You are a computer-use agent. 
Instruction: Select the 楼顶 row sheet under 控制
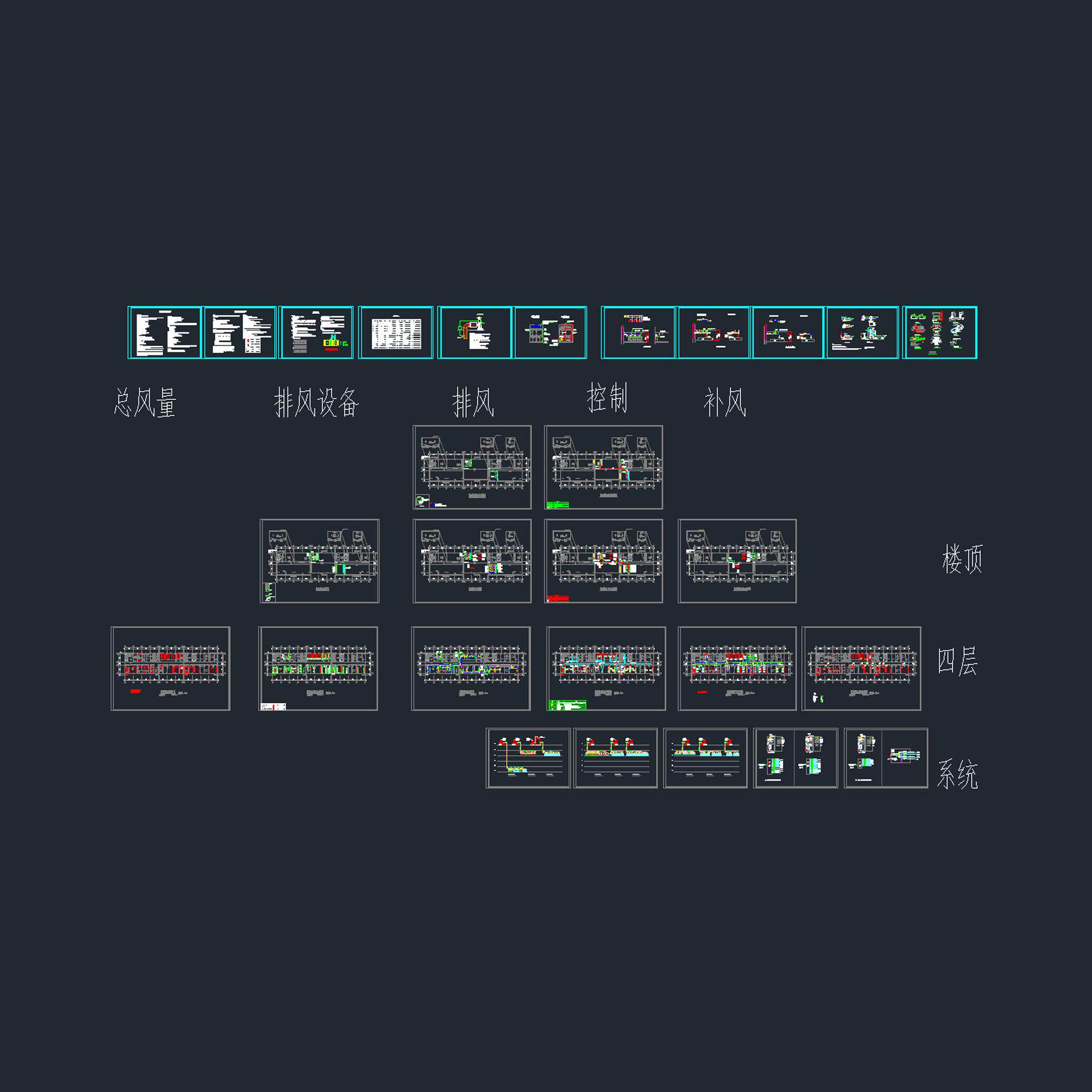pyautogui.click(x=603, y=561)
